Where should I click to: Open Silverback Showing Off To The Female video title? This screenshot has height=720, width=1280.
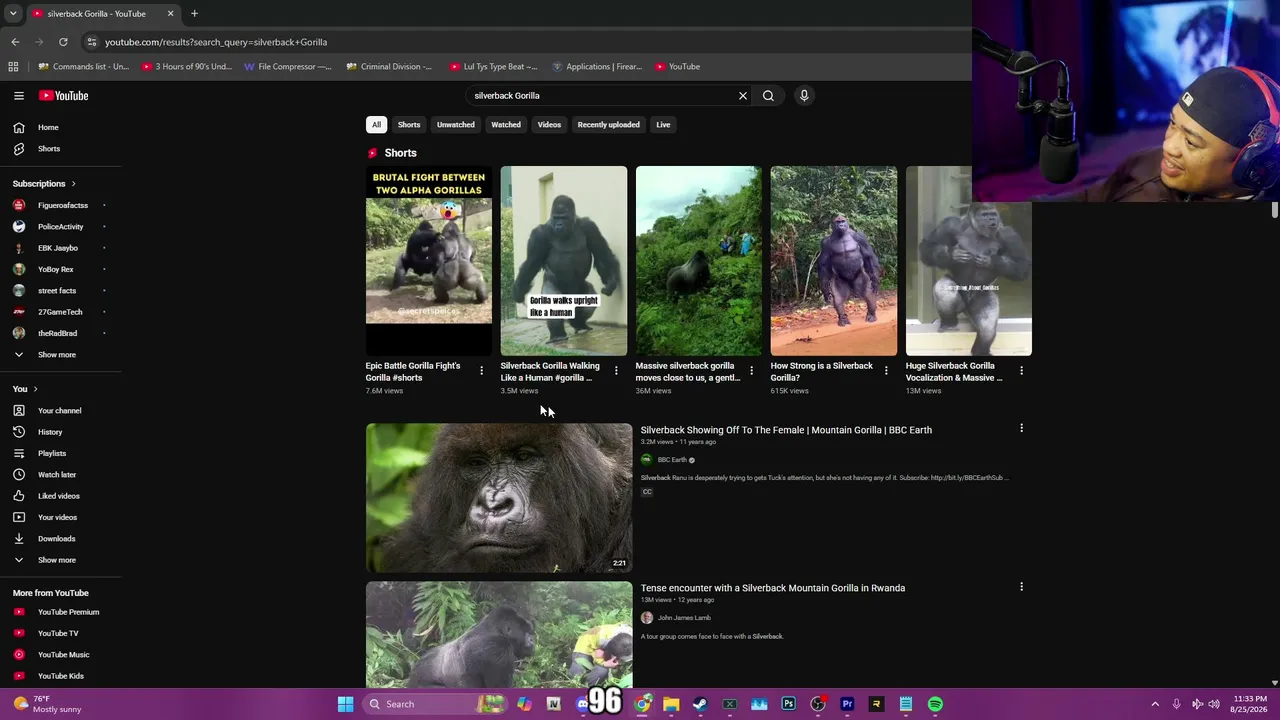[x=786, y=430]
